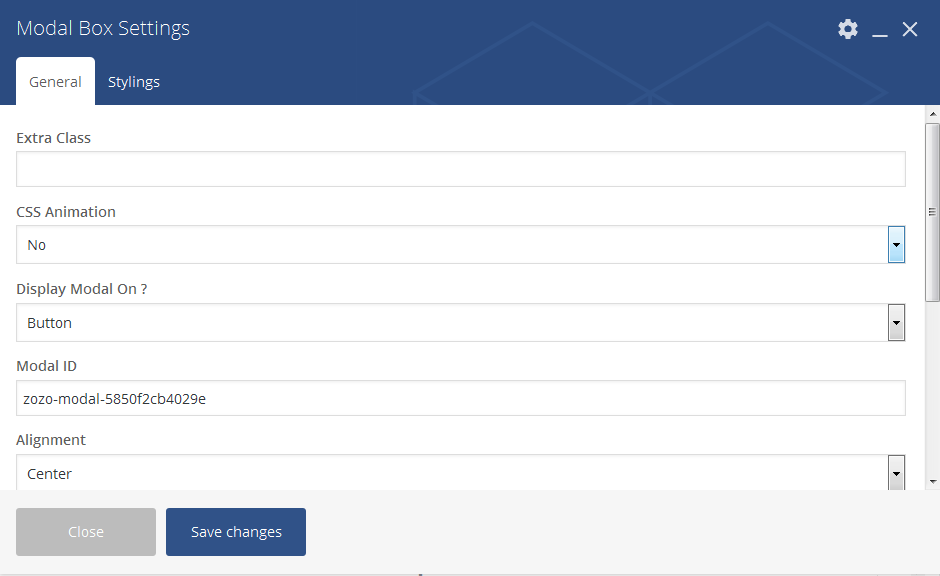Click the Extra Class field label
Viewport: 940px width, 576px height.
(x=54, y=138)
